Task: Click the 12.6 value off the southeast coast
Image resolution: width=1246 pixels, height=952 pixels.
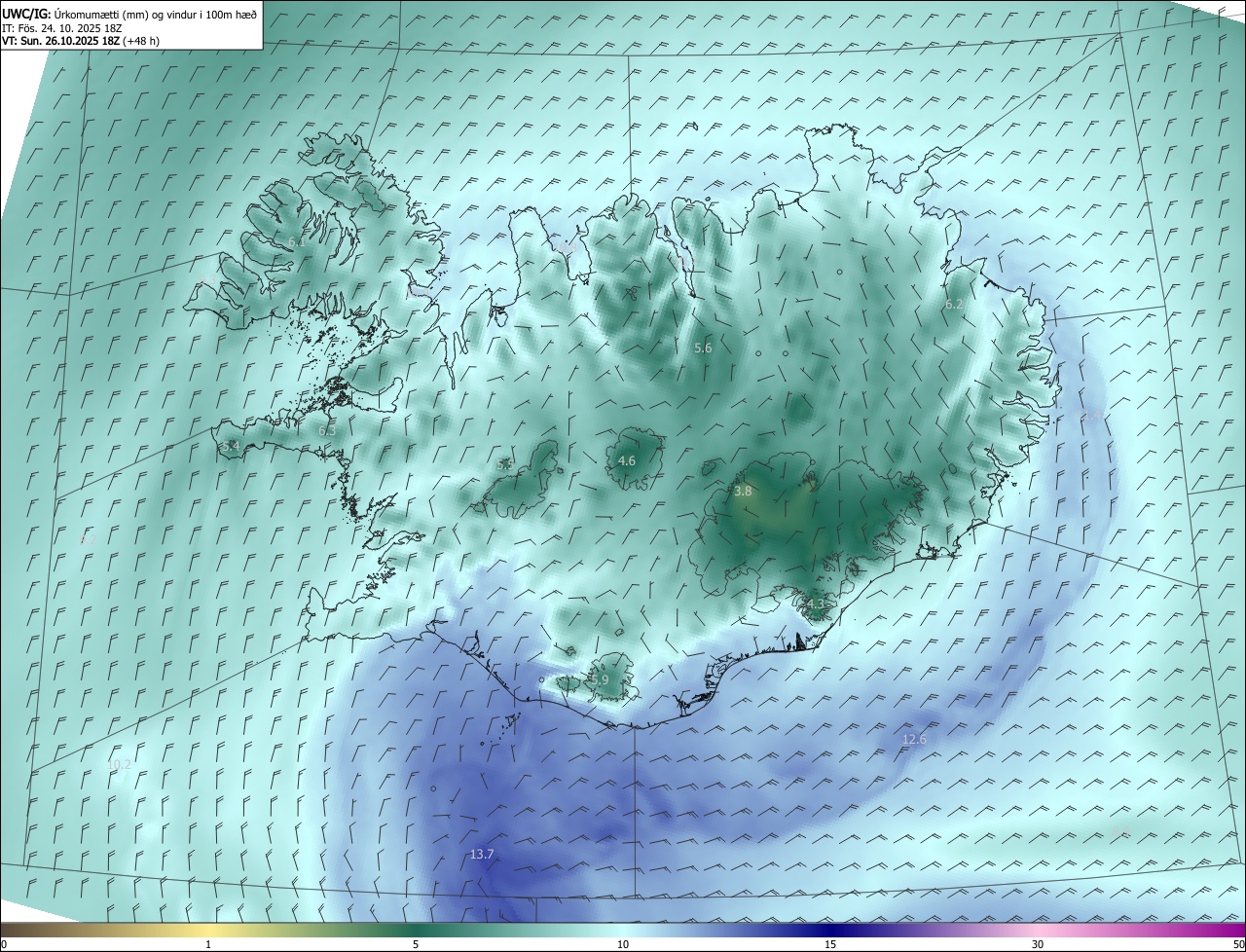Action: coord(914,740)
